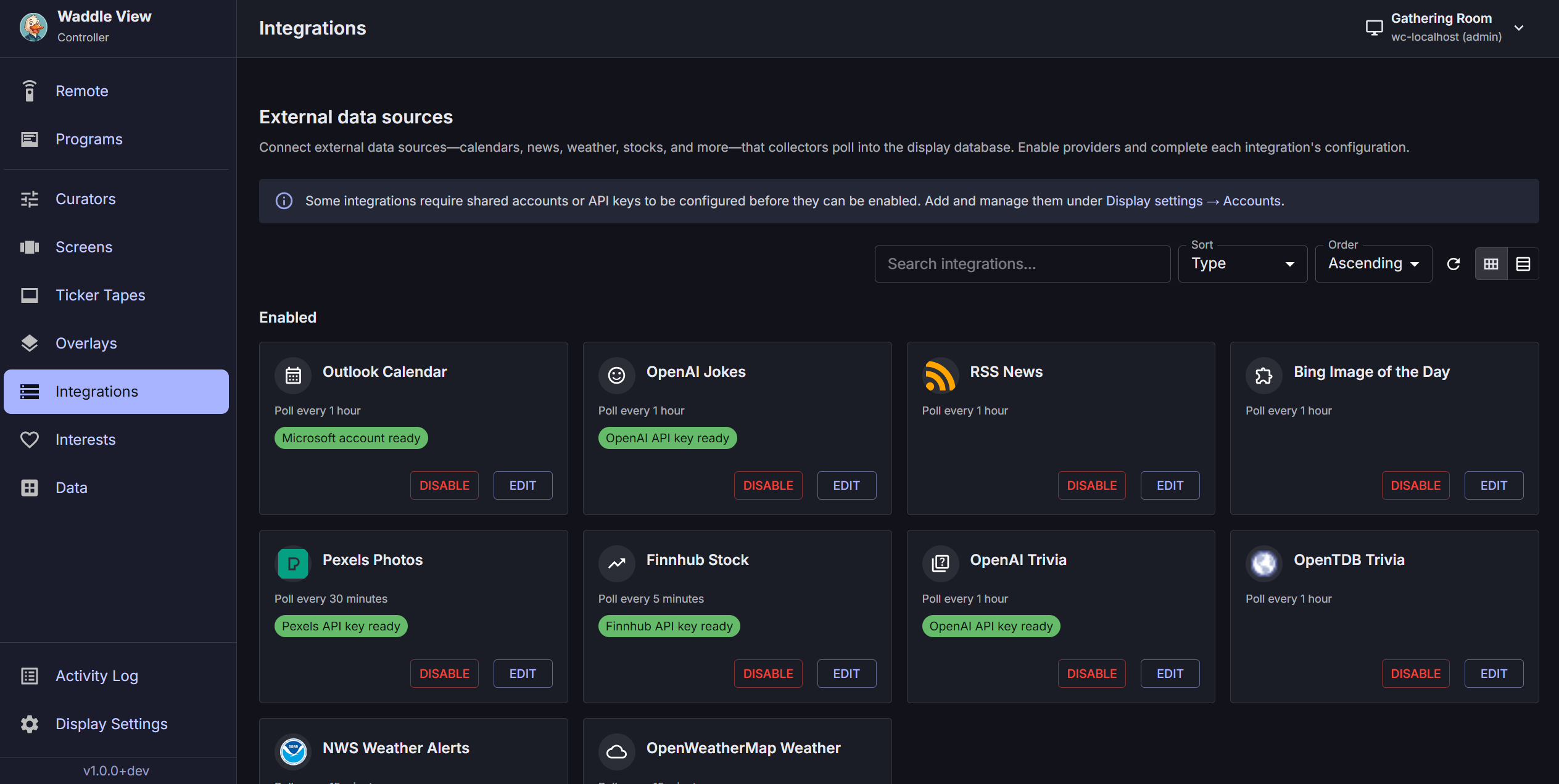Disable OpenTDB Trivia integration
Viewport: 1559px width, 784px height.
coord(1415,674)
